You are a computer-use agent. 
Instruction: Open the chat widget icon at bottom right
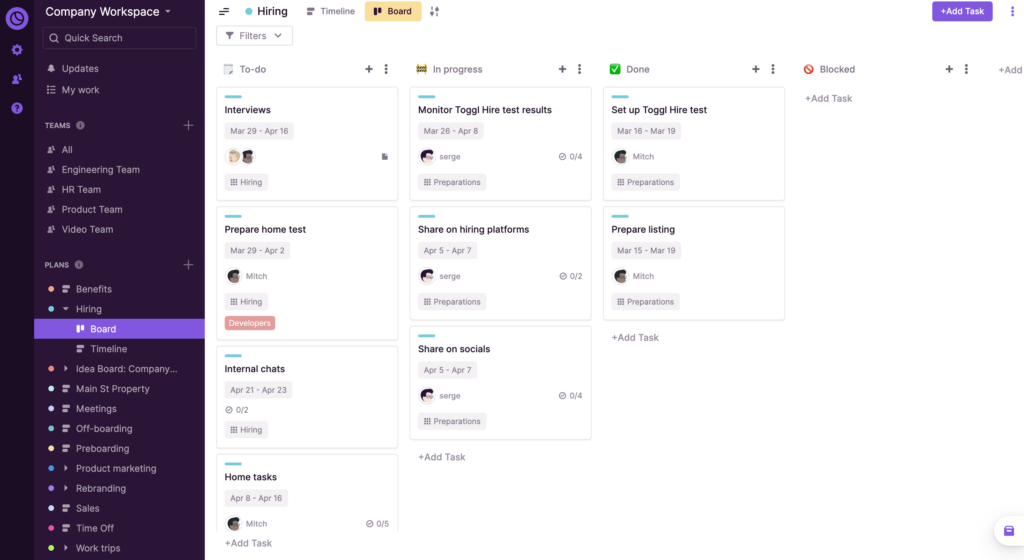click(1008, 531)
